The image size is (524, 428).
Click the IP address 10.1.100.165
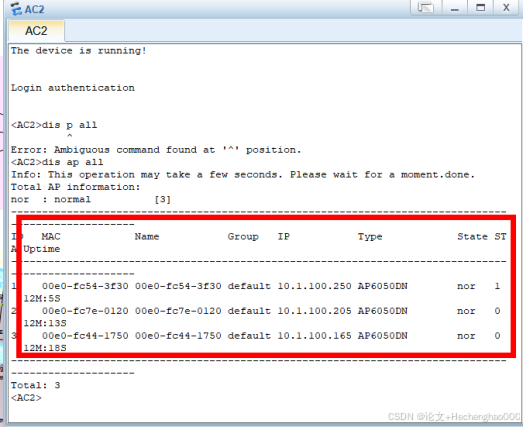tap(314, 335)
